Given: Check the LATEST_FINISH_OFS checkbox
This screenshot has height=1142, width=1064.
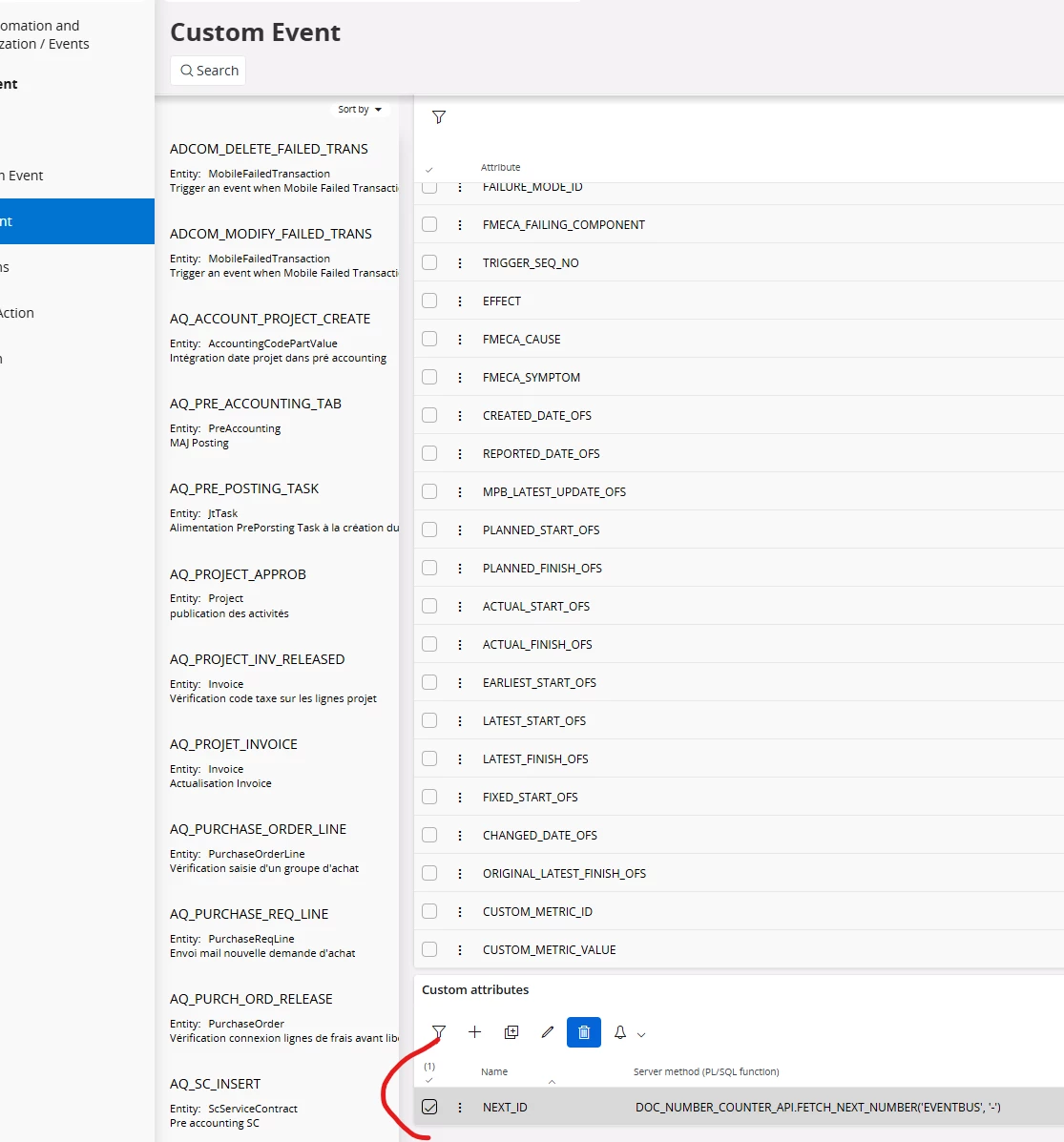Looking at the screenshot, I should pyautogui.click(x=429, y=758).
